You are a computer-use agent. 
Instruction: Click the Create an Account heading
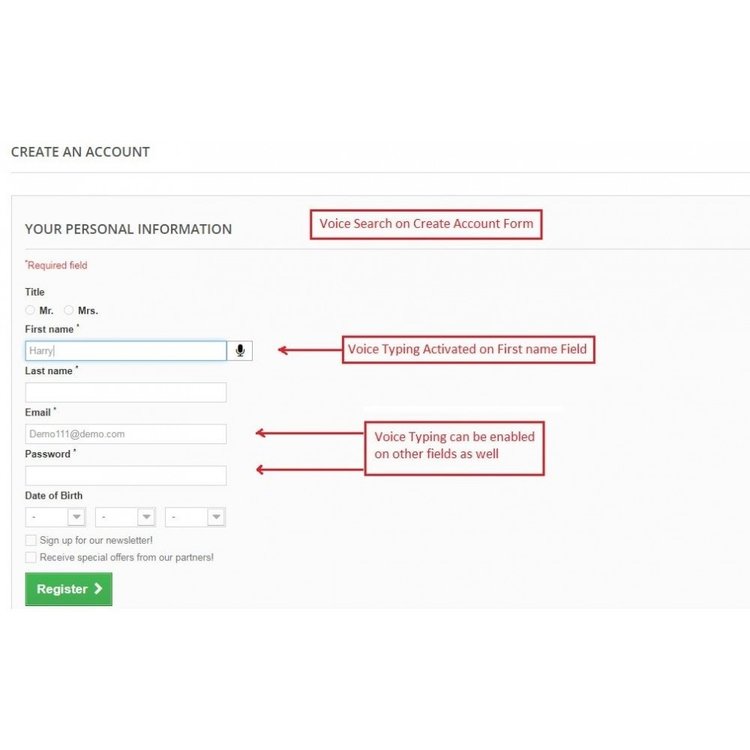pos(80,152)
